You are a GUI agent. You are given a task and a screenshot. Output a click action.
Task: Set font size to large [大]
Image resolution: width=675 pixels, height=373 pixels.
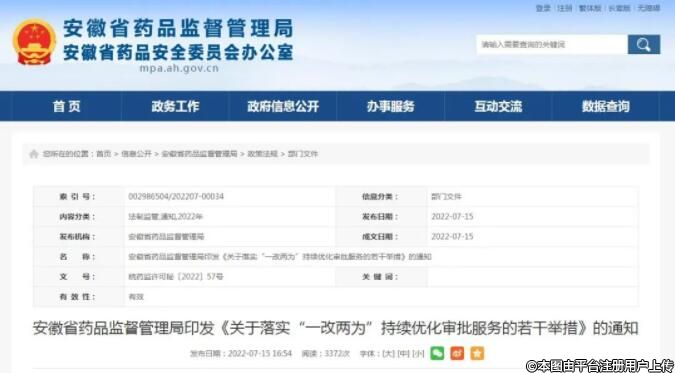(x=388, y=354)
